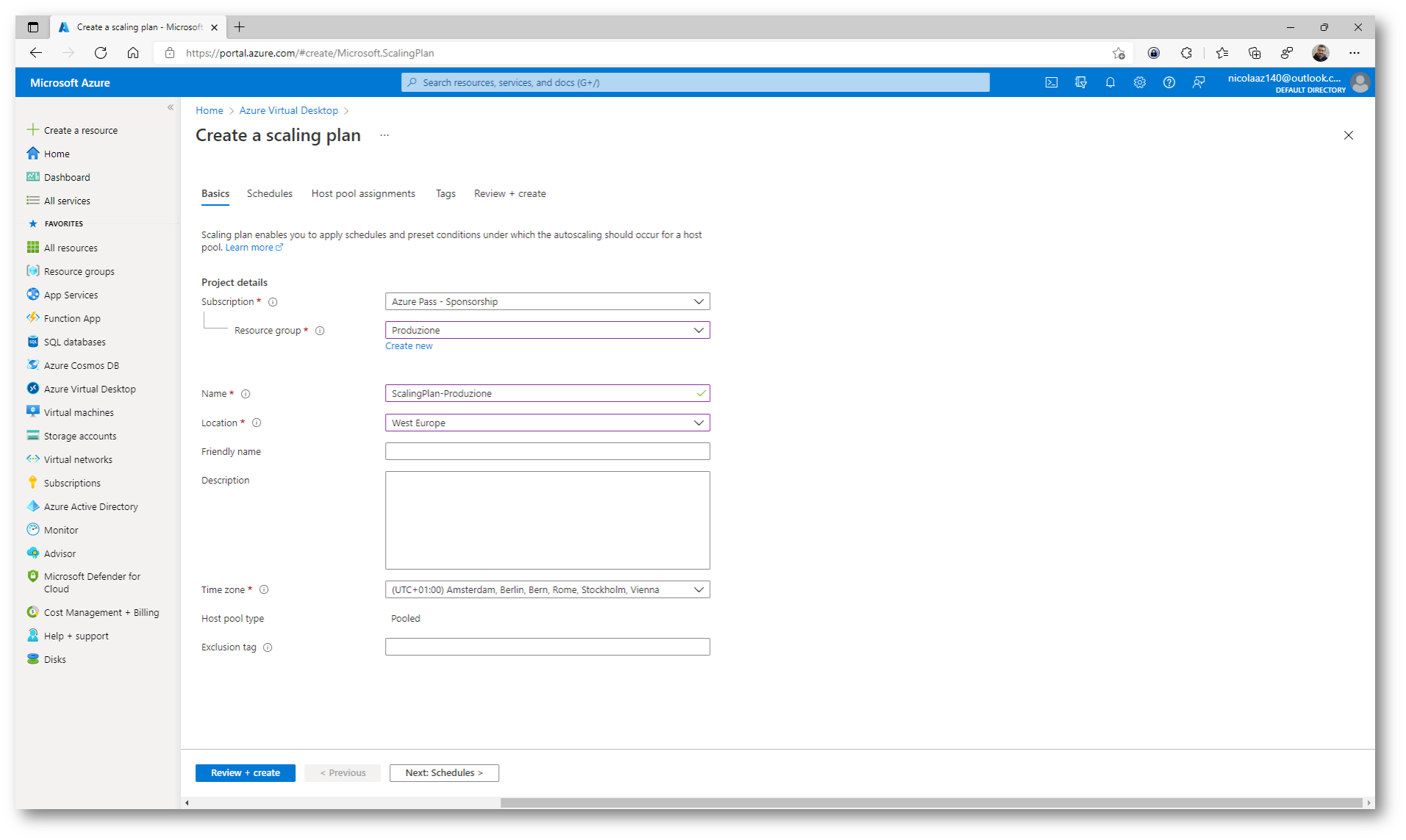Viewport: 1406px width, 840px height.
Task: Click Next: Schedules button
Action: point(444,772)
